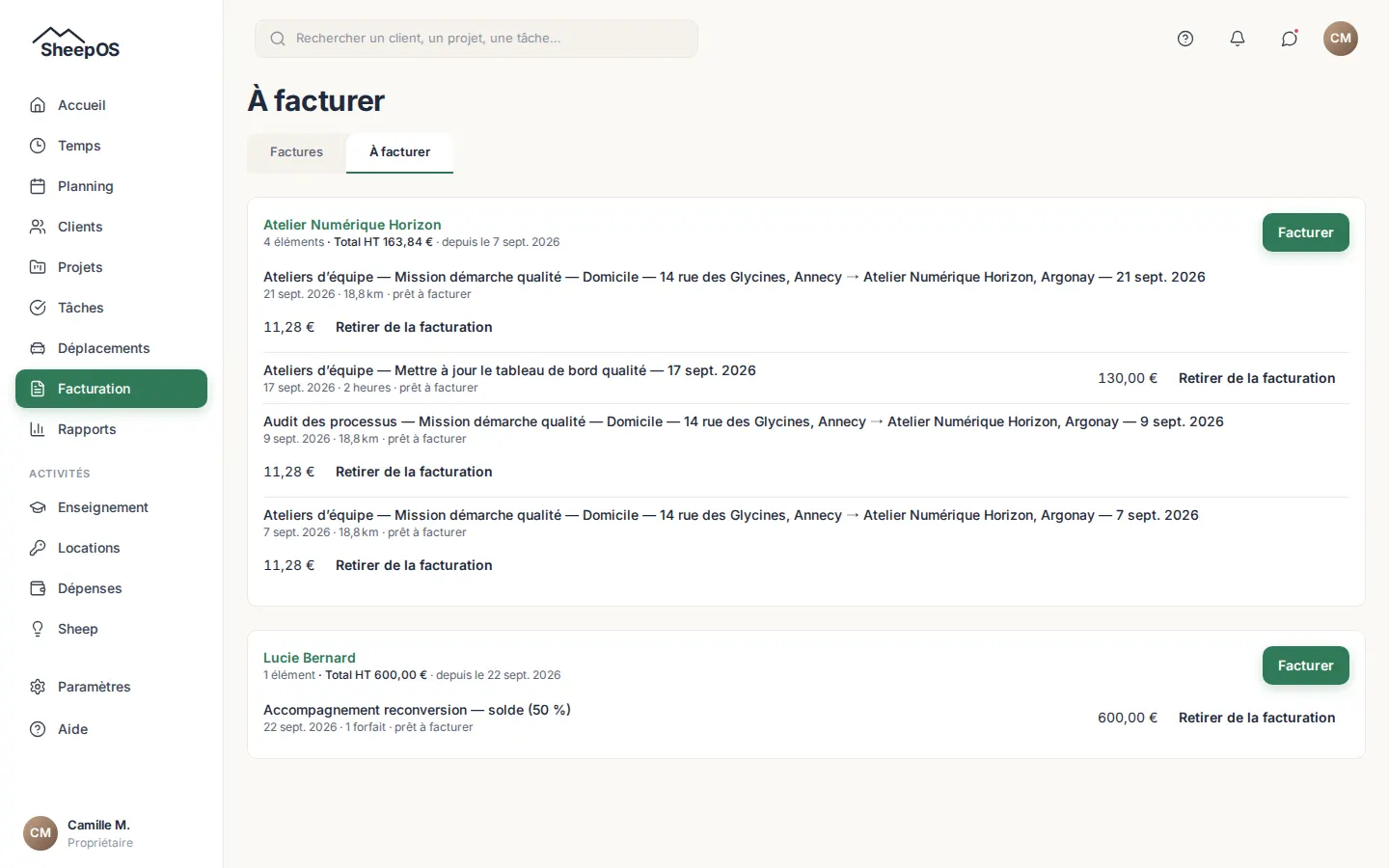1389x868 pixels.
Task: Click the Enseignement graduation cap icon
Action: pos(38,507)
